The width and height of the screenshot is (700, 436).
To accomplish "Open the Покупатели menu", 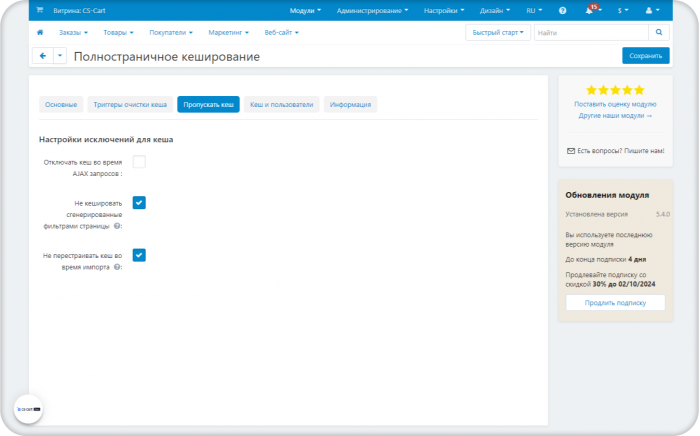I will pyautogui.click(x=171, y=32).
